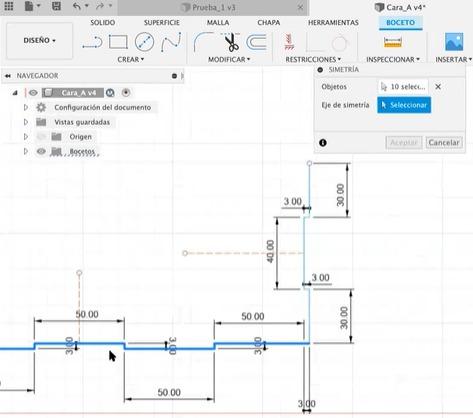Screen dimensions: 473x418
Task: Save the document with the disk icon
Action: (56, 6)
